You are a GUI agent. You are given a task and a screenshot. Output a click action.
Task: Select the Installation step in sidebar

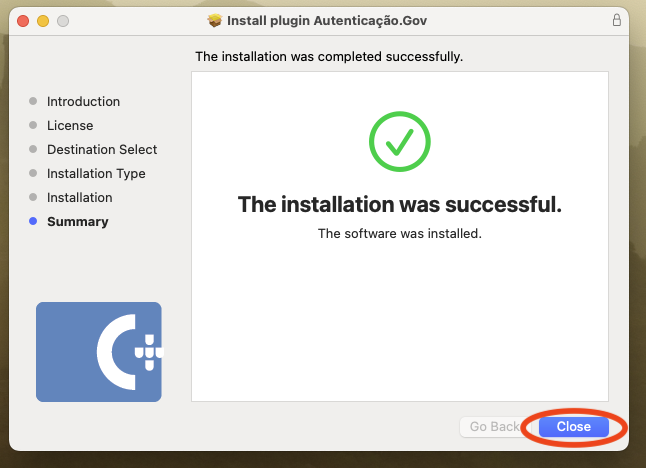coord(80,197)
